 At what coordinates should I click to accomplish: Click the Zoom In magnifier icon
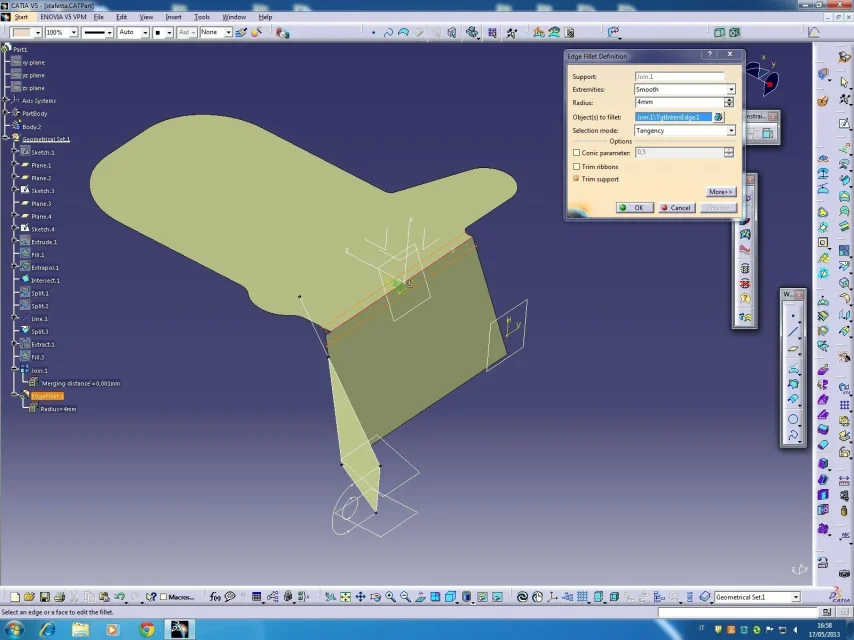coord(390,597)
